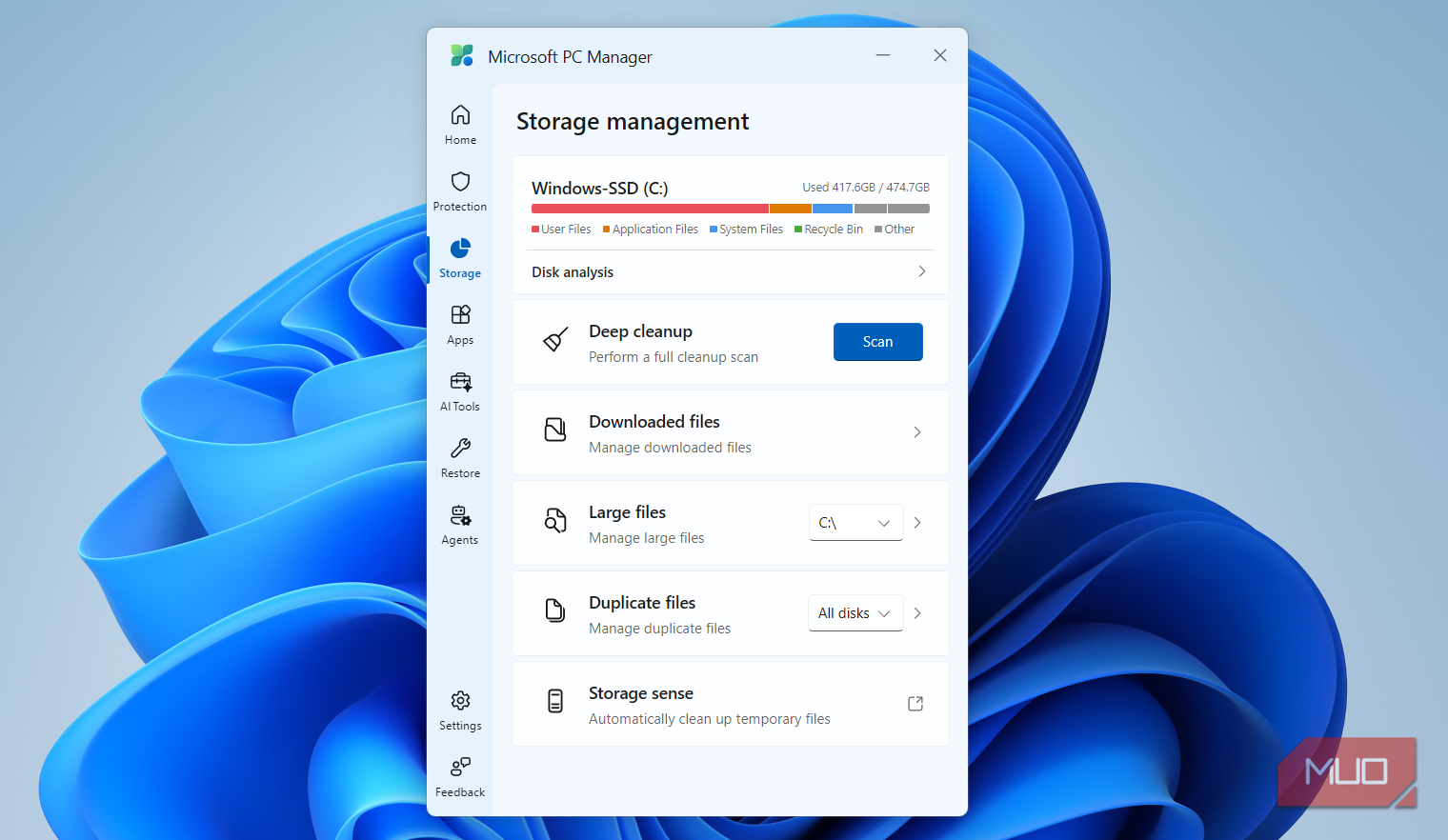1448x840 pixels.
Task: Click the Windows-SSD (C:) drive name
Action: [600, 189]
